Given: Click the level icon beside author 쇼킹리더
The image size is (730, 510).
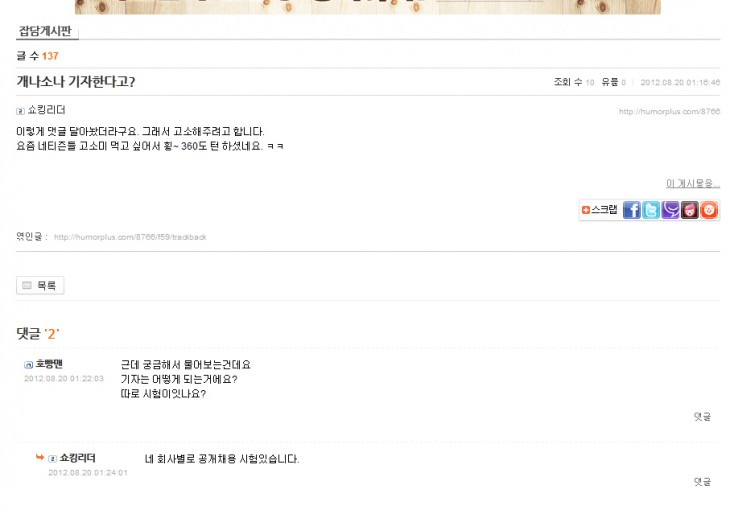Looking at the screenshot, I should (20, 111).
